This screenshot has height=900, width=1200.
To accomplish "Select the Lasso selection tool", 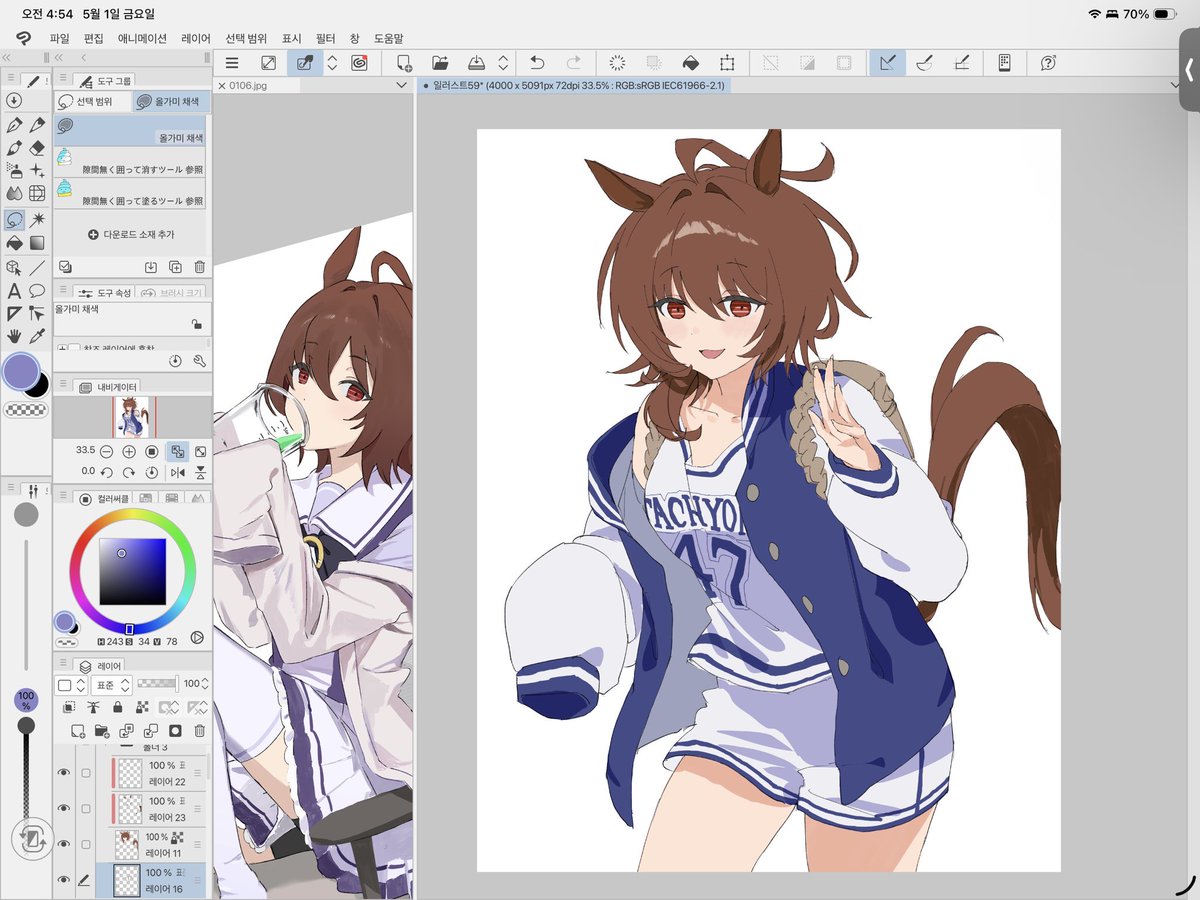I will 14,219.
